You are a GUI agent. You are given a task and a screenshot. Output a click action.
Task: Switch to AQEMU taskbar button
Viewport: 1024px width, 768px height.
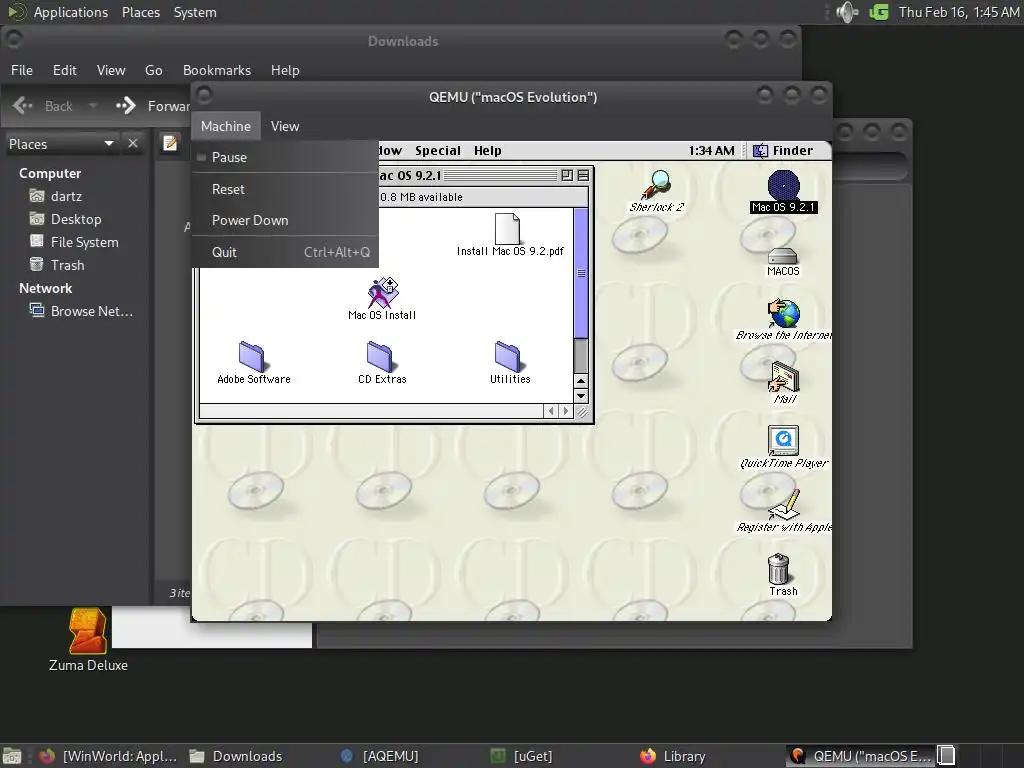click(381, 756)
